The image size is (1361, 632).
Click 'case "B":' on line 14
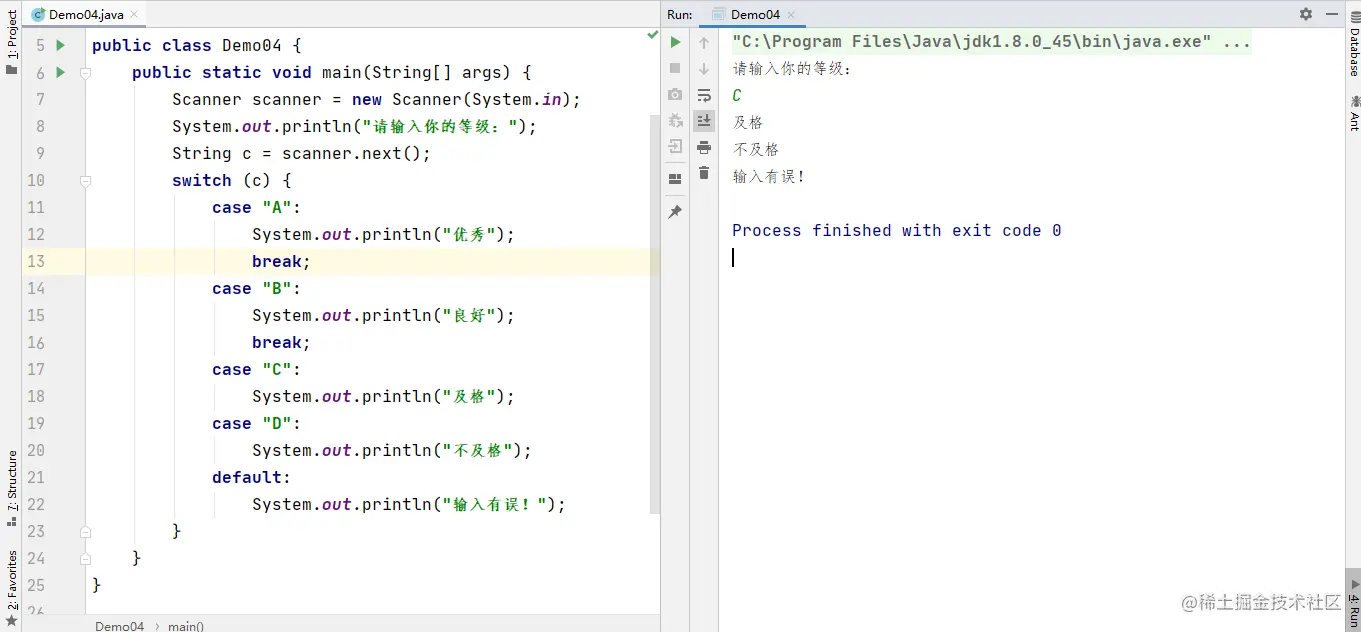(x=256, y=288)
